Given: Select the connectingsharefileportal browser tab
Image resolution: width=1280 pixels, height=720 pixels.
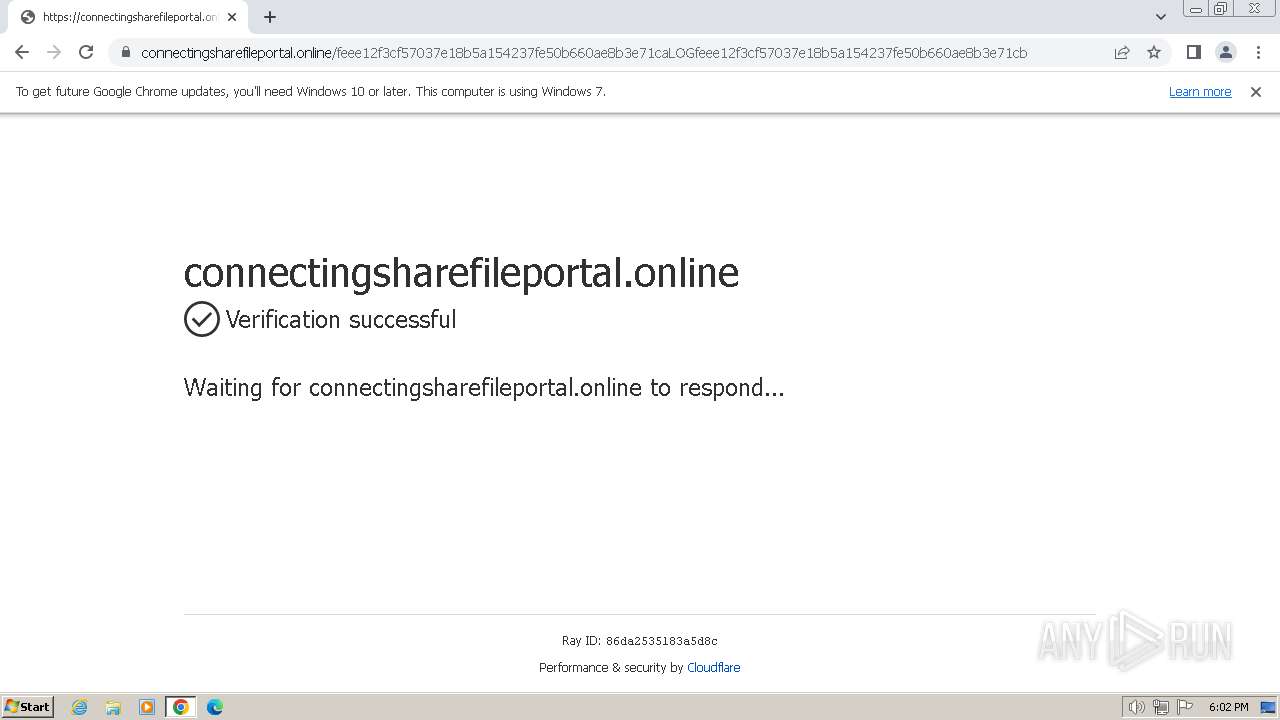Looking at the screenshot, I should point(127,17).
